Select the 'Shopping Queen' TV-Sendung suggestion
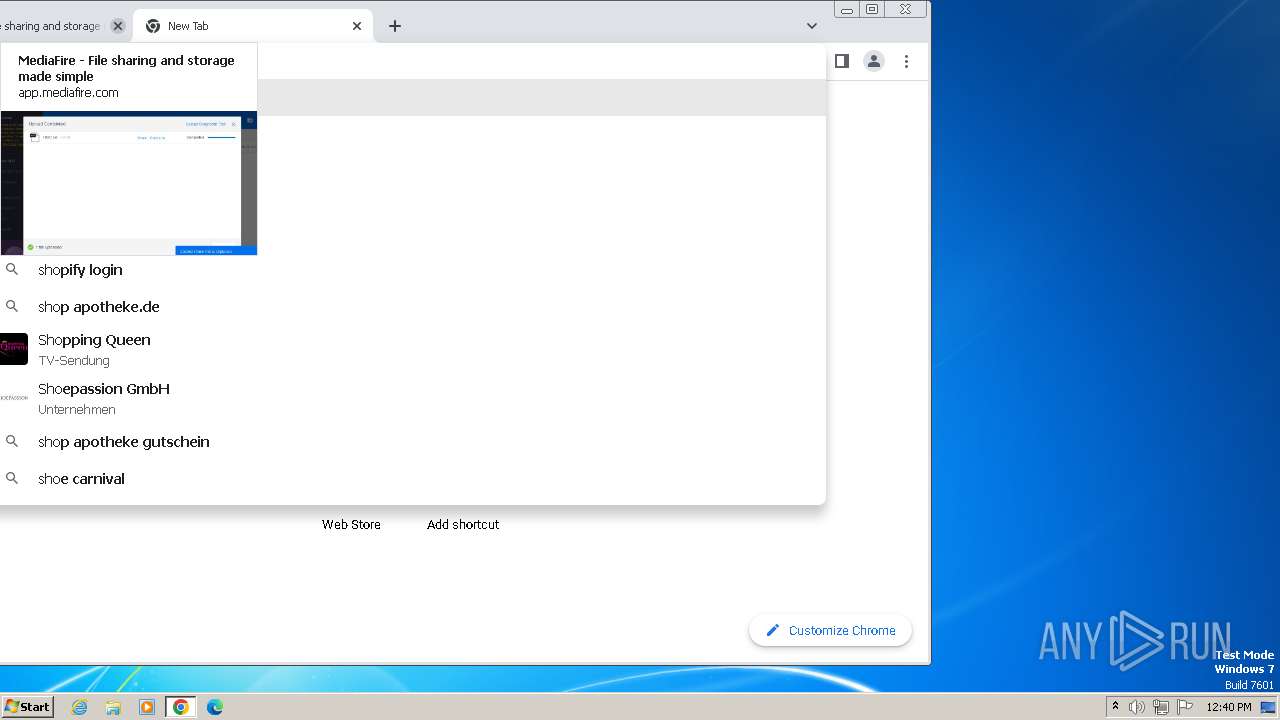Image resolution: width=1280 pixels, height=720 pixels. pos(413,349)
